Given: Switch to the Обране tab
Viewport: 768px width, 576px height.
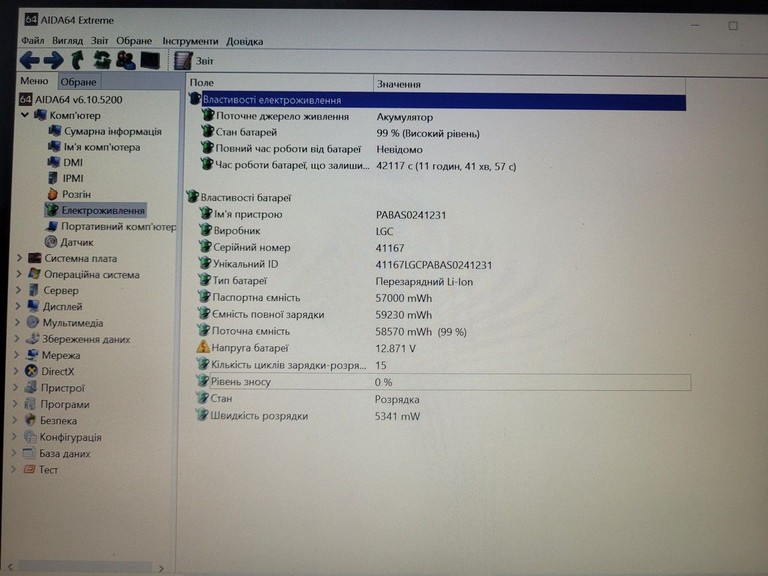Looking at the screenshot, I should coord(78,82).
